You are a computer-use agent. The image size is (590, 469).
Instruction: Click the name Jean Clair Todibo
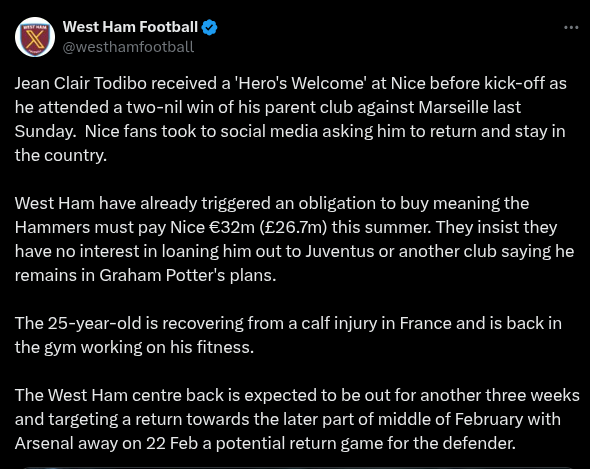pos(81,83)
